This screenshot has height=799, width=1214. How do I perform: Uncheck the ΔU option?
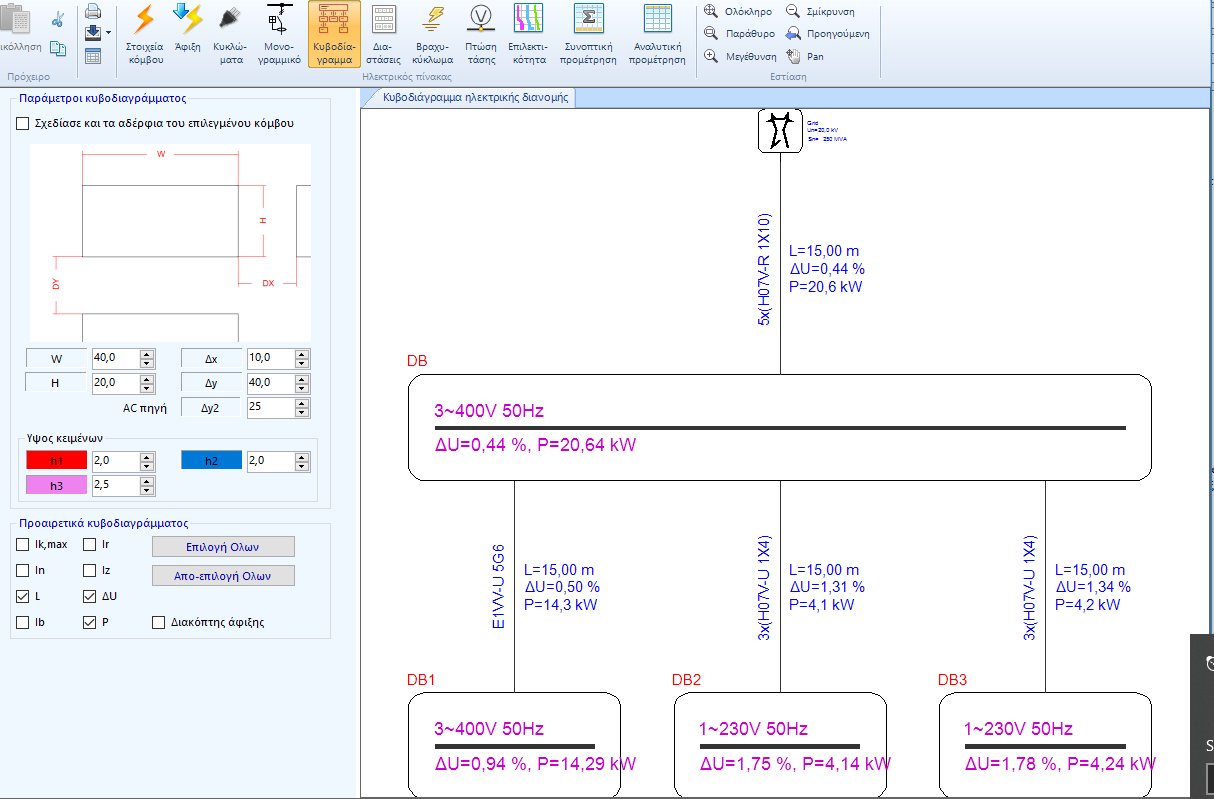[x=87, y=596]
